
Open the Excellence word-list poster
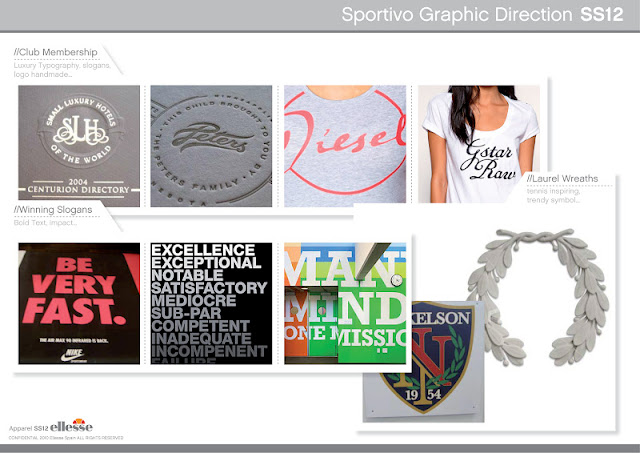[x=211, y=303]
